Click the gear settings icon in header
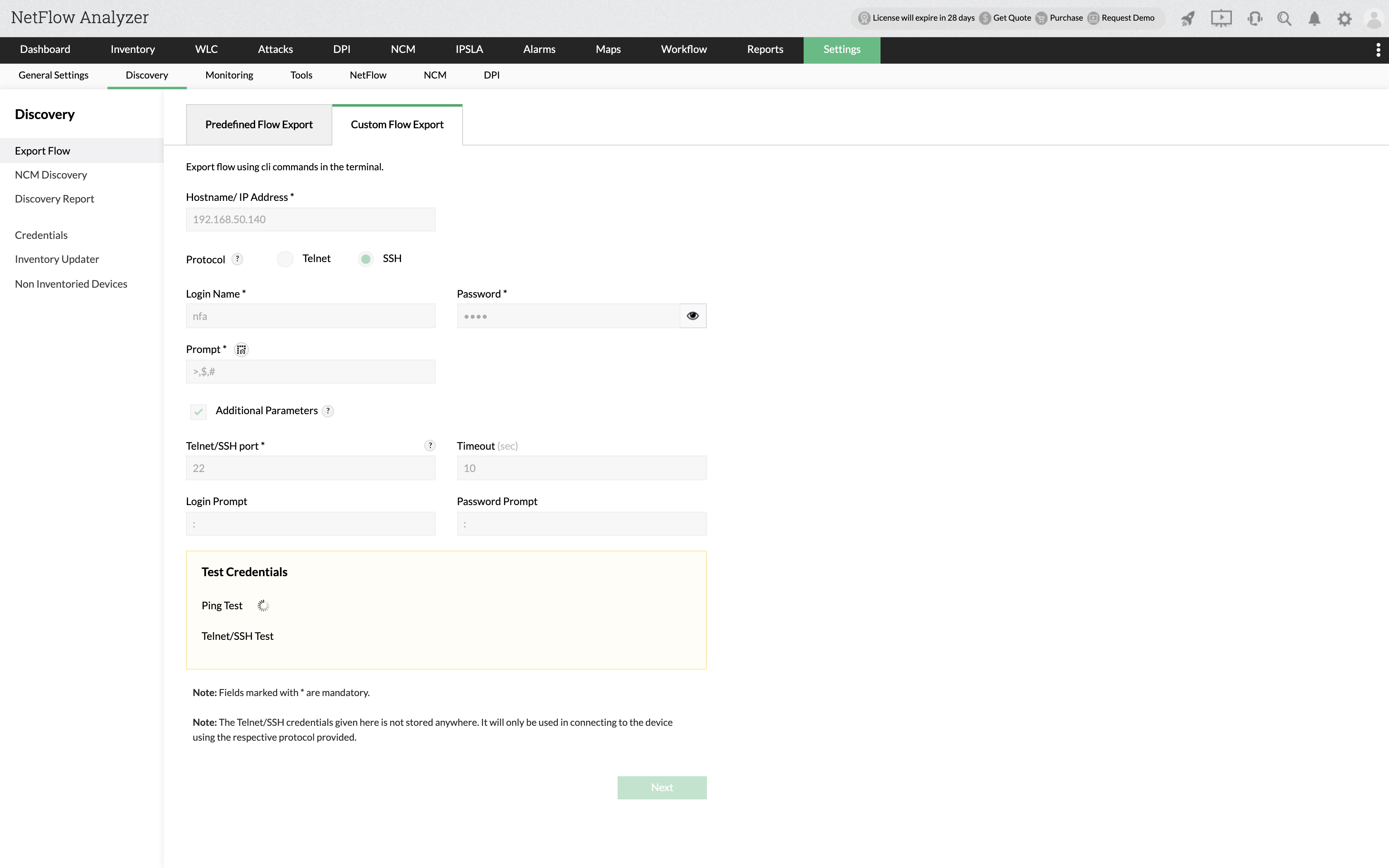 tap(1344, 18)
